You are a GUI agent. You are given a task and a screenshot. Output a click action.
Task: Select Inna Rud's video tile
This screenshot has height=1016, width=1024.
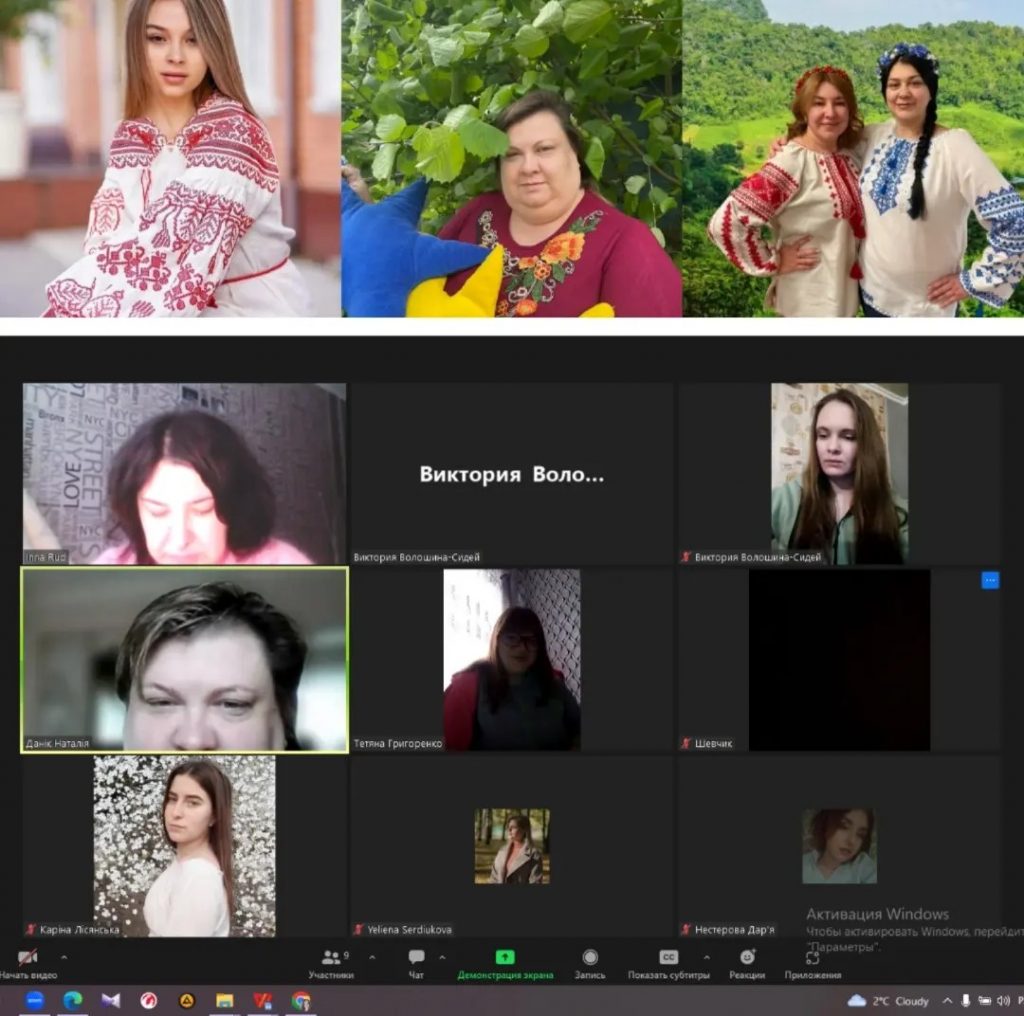[184, 474]
